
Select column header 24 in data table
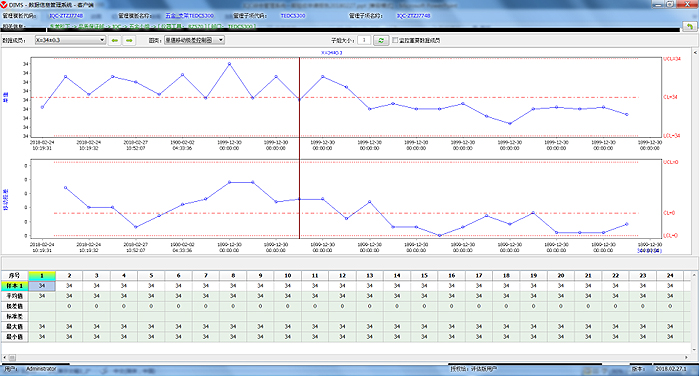[670, 276]
